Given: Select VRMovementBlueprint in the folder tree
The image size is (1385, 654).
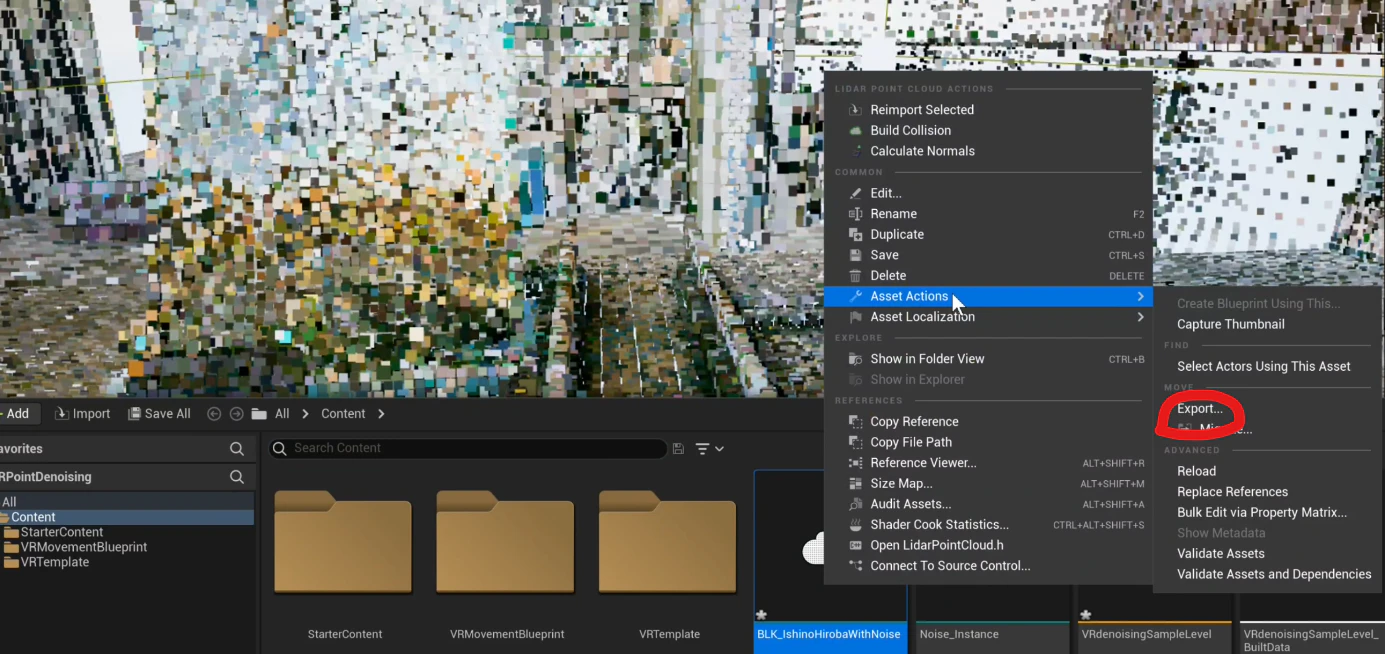Looking at the screenshot, I should pos(84,548).
